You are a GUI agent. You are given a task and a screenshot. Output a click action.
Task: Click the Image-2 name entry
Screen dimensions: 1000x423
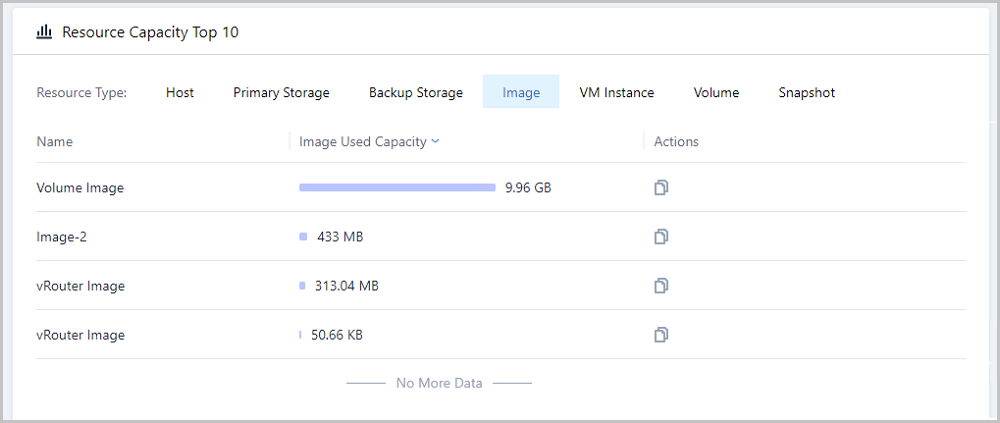(62, 237)
